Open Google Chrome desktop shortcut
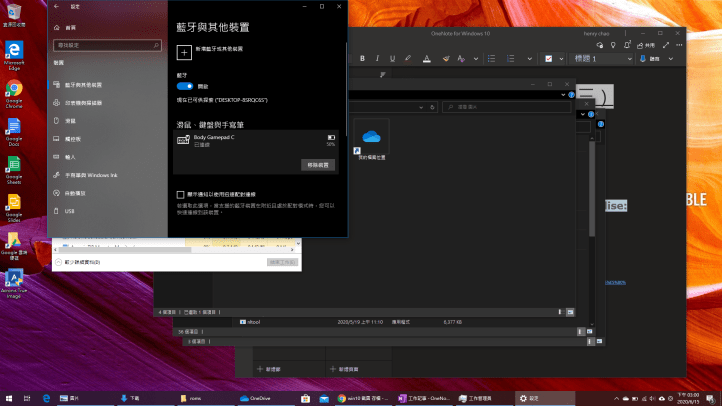 14,91
